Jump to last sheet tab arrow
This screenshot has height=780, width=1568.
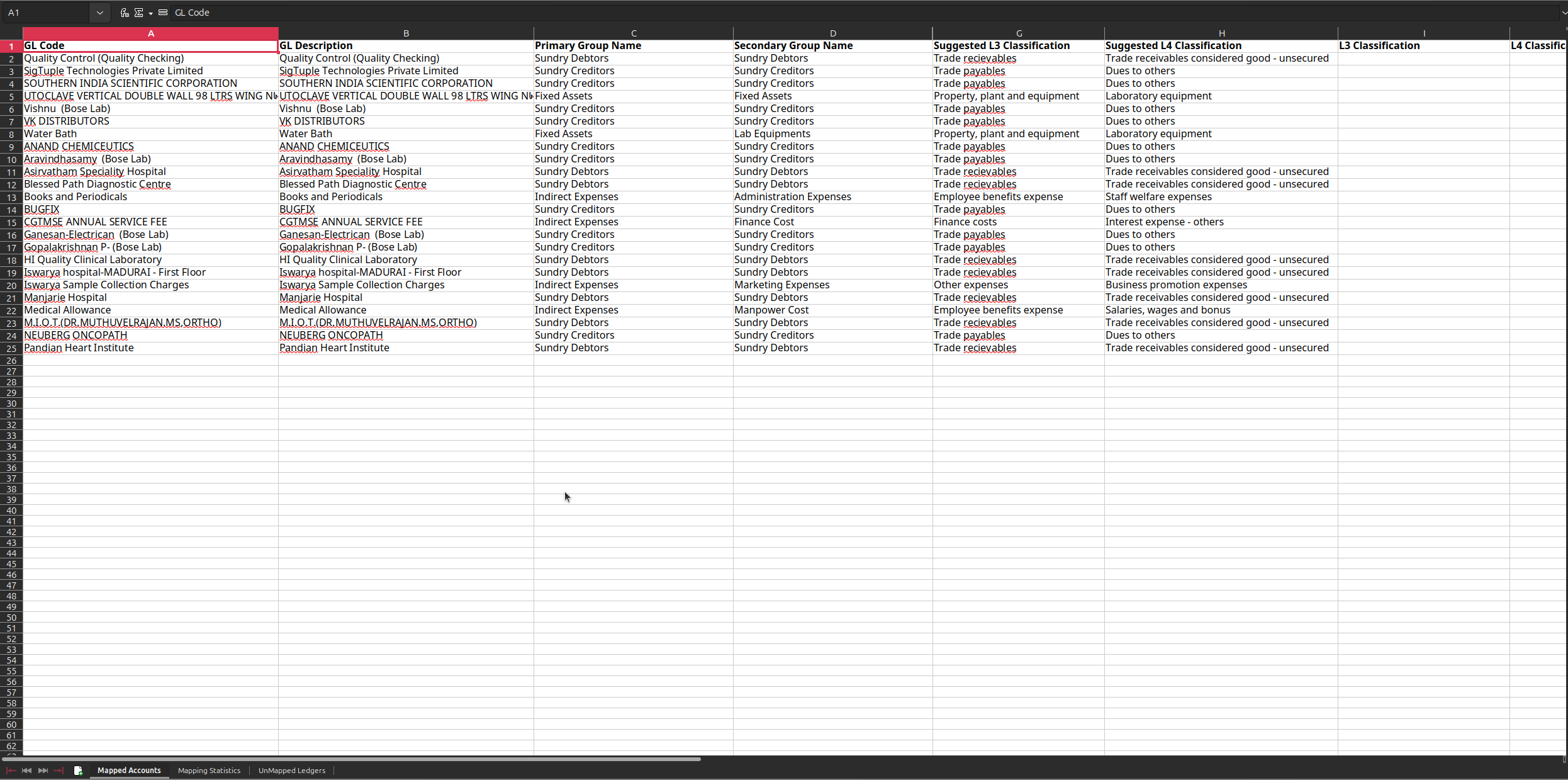click(x=59, y=771)
